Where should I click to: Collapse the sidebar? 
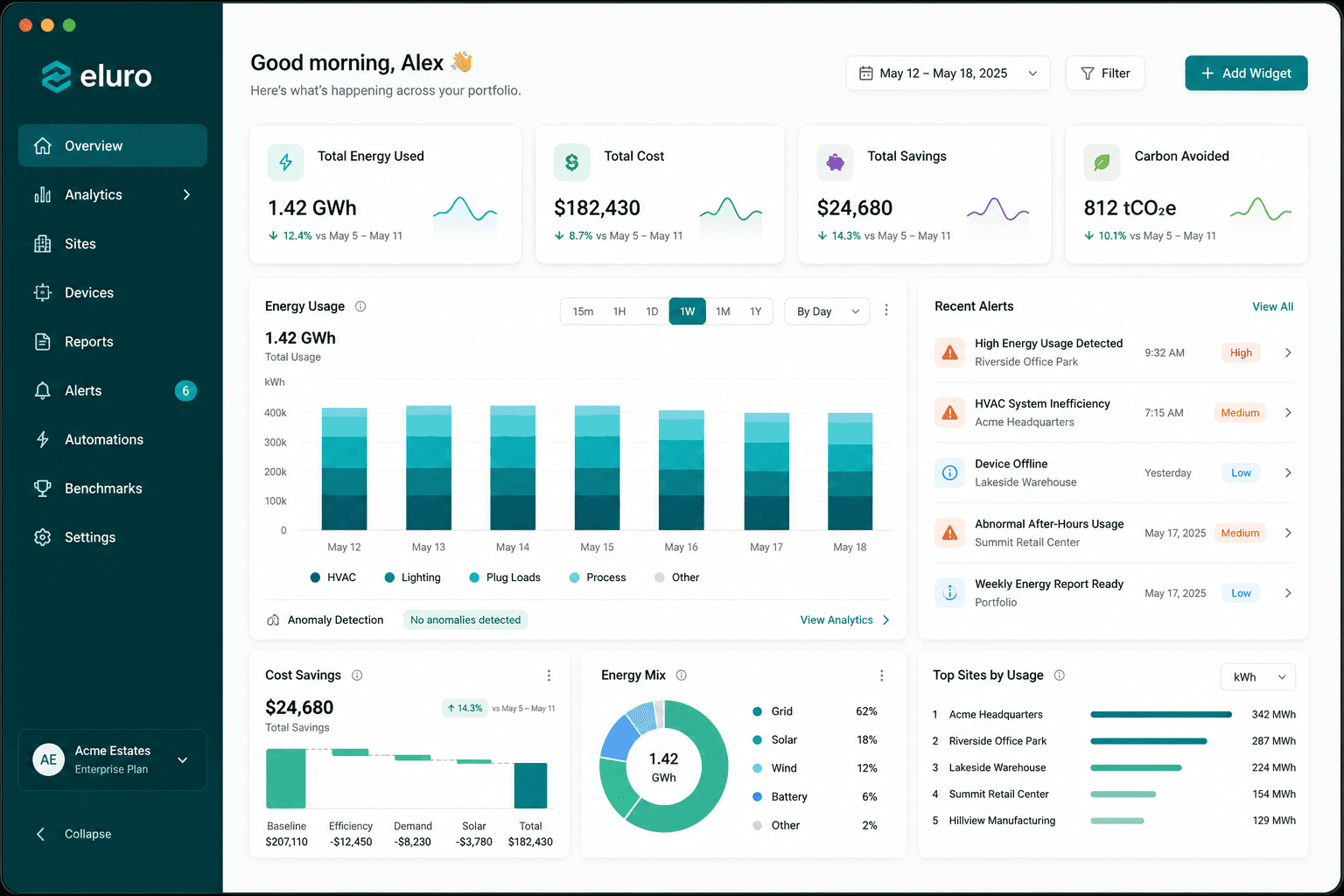73,834
